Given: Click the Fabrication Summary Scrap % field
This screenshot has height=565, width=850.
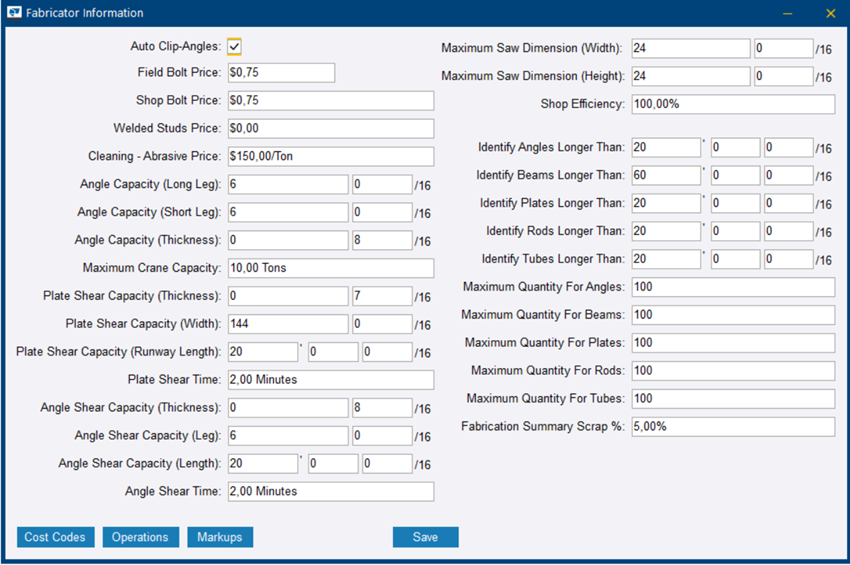Looking at the screenshot, I should [732, 427].
